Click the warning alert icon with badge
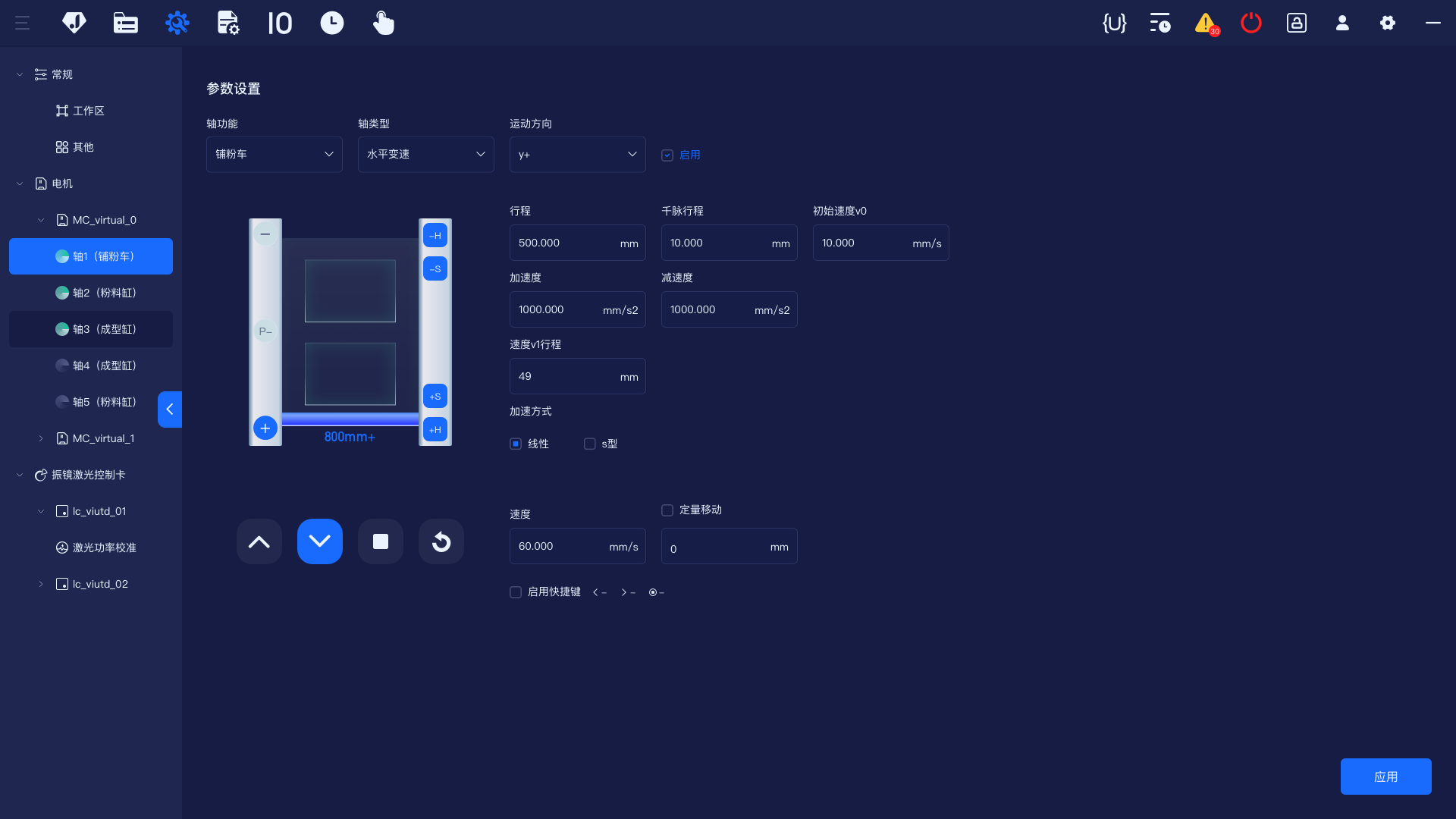 tap(1205, 24)
